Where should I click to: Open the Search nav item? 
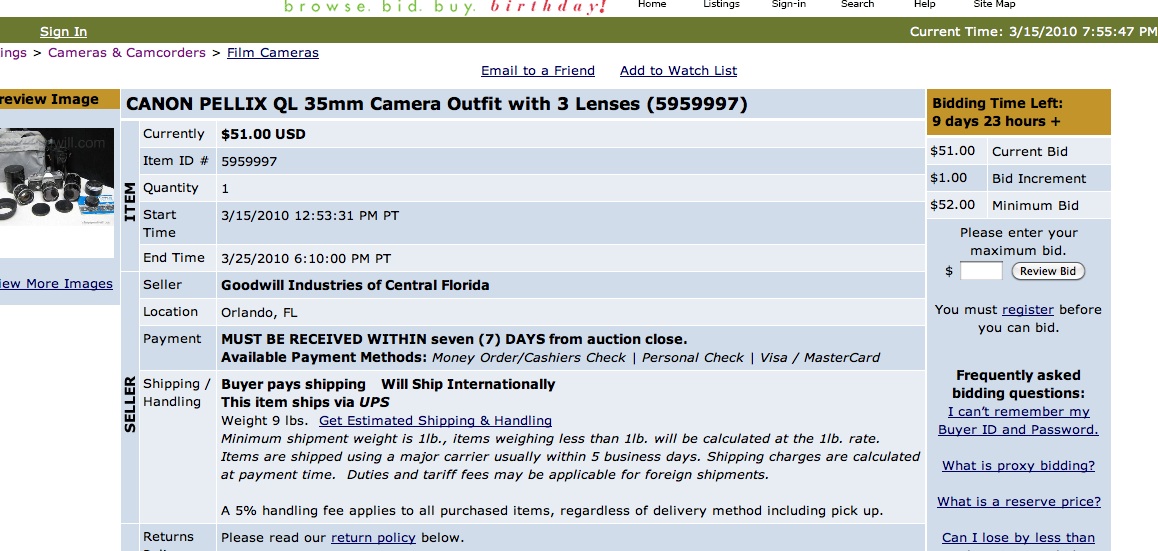tap(857, 4)
